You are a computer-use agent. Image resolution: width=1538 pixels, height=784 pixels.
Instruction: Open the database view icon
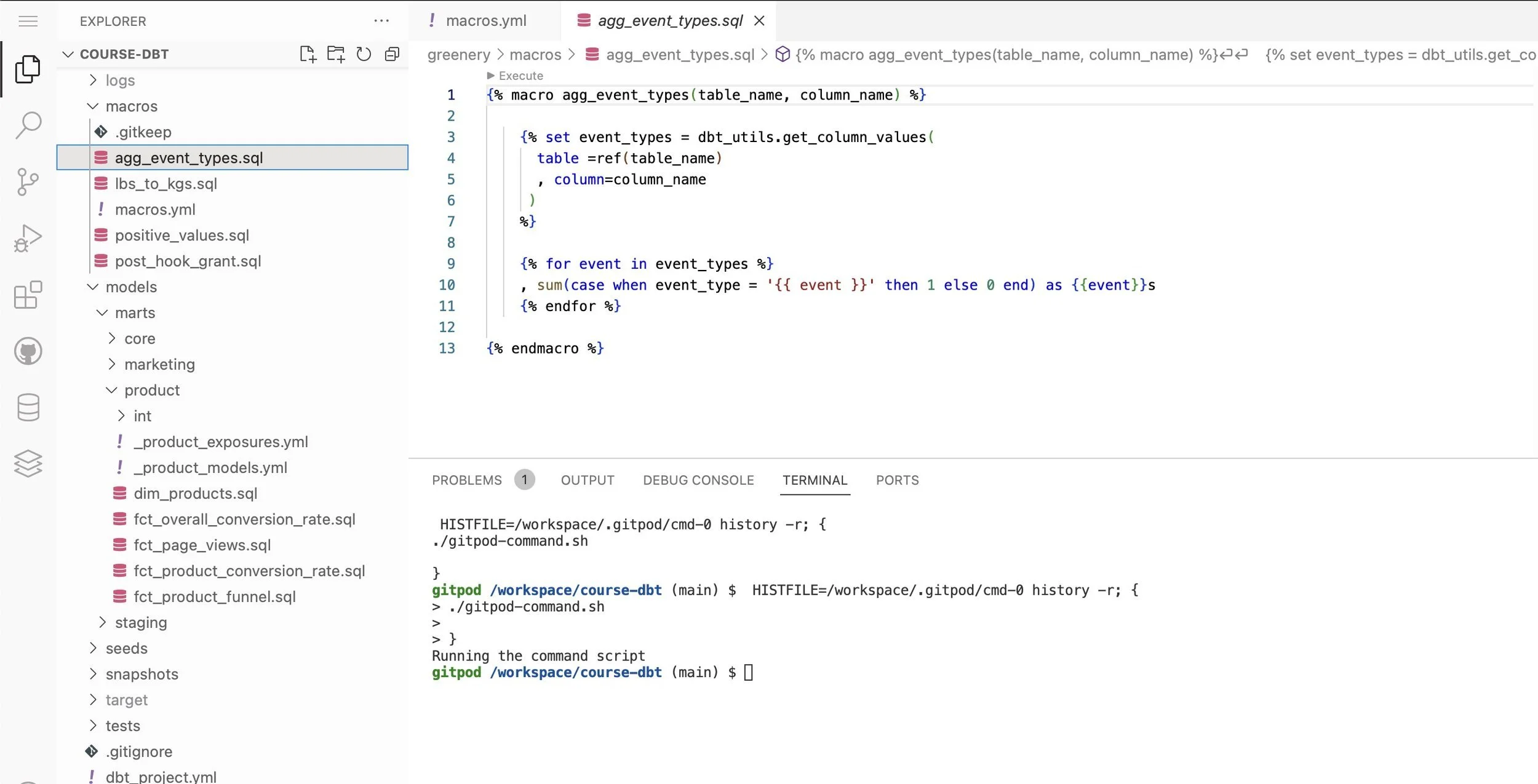[x=28, y=407]
